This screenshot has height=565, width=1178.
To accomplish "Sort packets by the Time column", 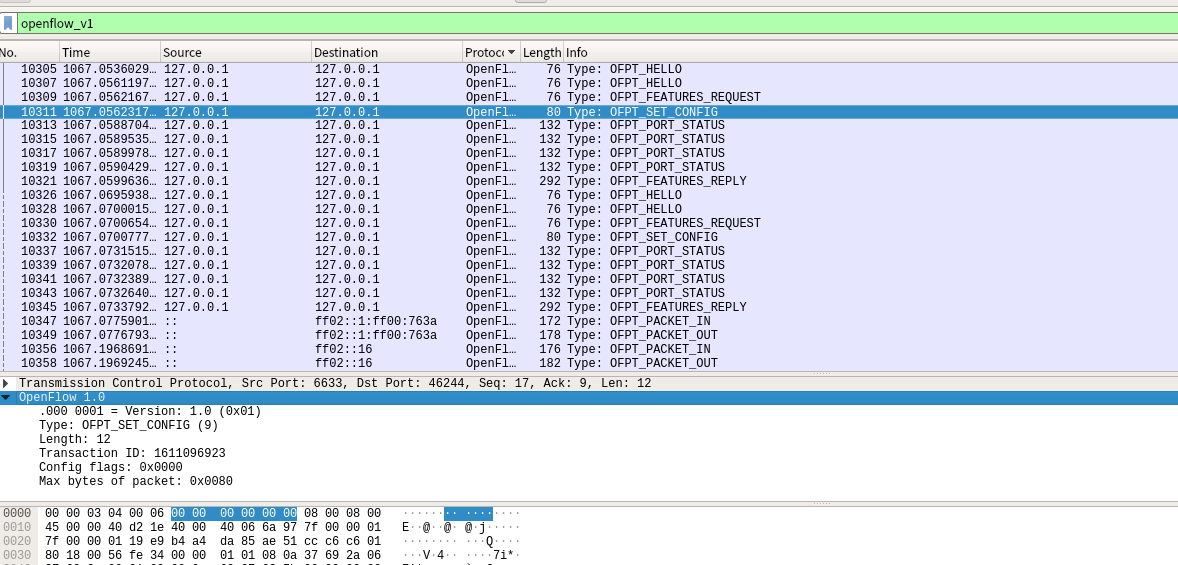I will coord(110,53).
